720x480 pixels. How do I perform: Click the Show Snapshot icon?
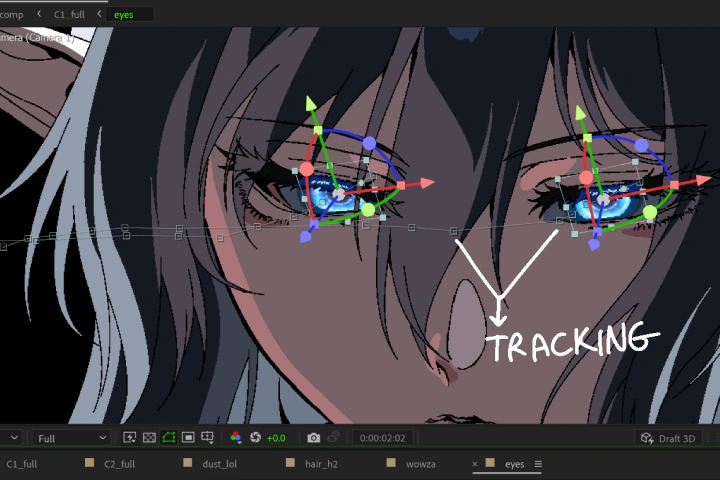coord(333,438)
